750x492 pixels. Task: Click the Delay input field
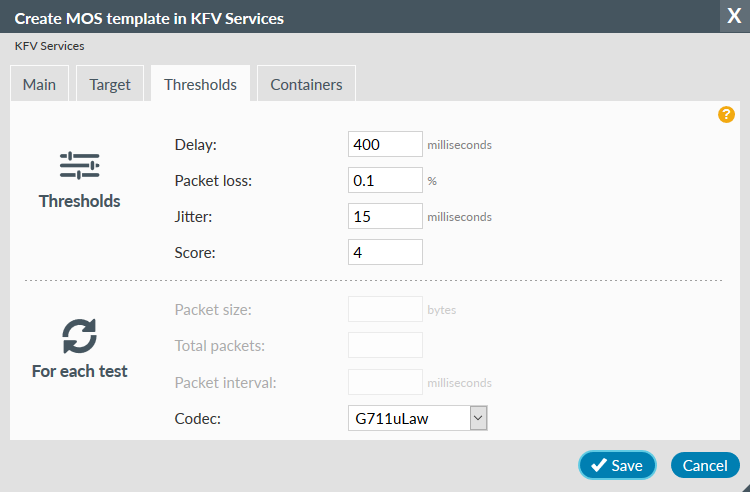tap(385, 145)
